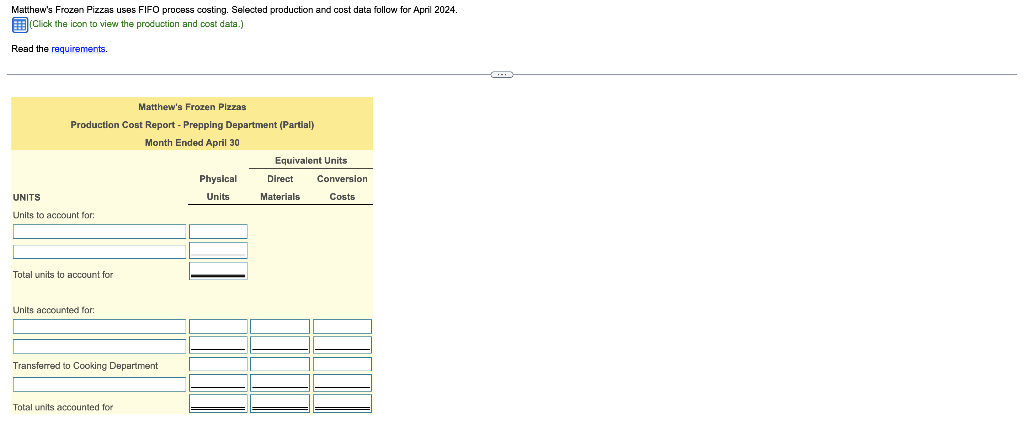Click Conversion Costs field below Transferred to Cooking row
1024x425 pixels.
coord(342,383)
